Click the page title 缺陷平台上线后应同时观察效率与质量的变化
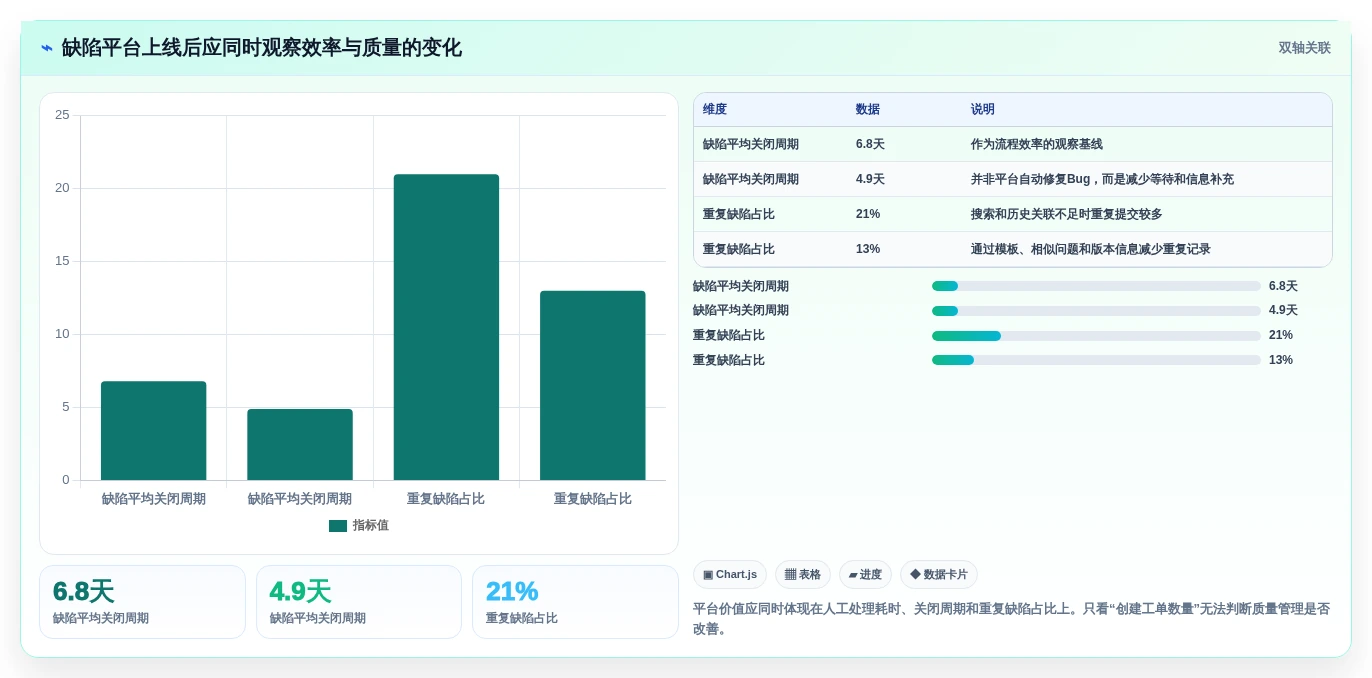Screen dimensions: 1372x678 (x=262, y=48)
